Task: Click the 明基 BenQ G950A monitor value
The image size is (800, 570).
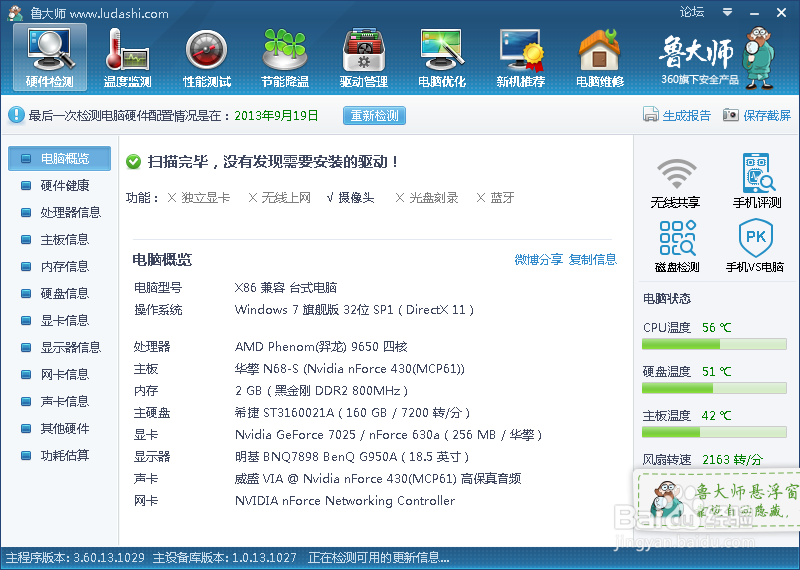Action: click(x=352, y=457)
